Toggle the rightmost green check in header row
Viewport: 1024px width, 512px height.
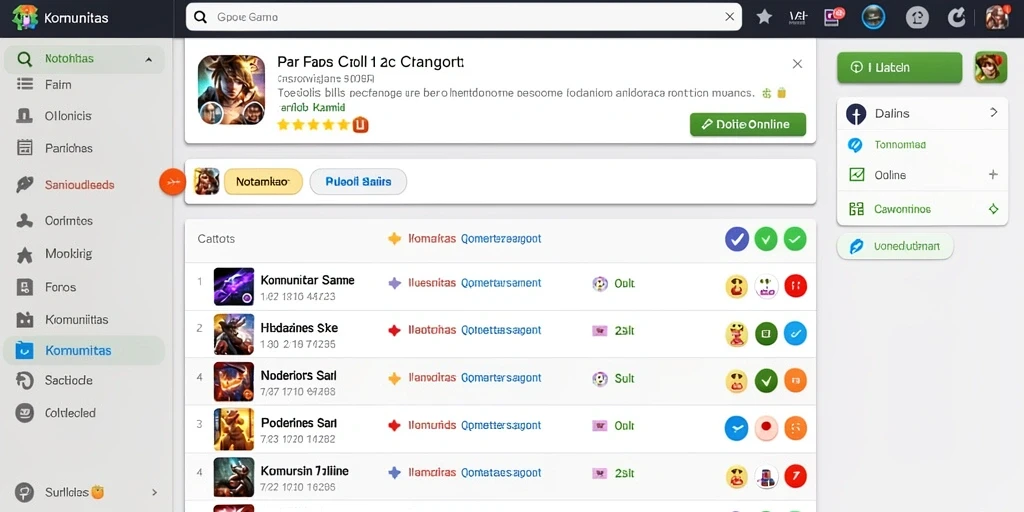click(795, 240)
